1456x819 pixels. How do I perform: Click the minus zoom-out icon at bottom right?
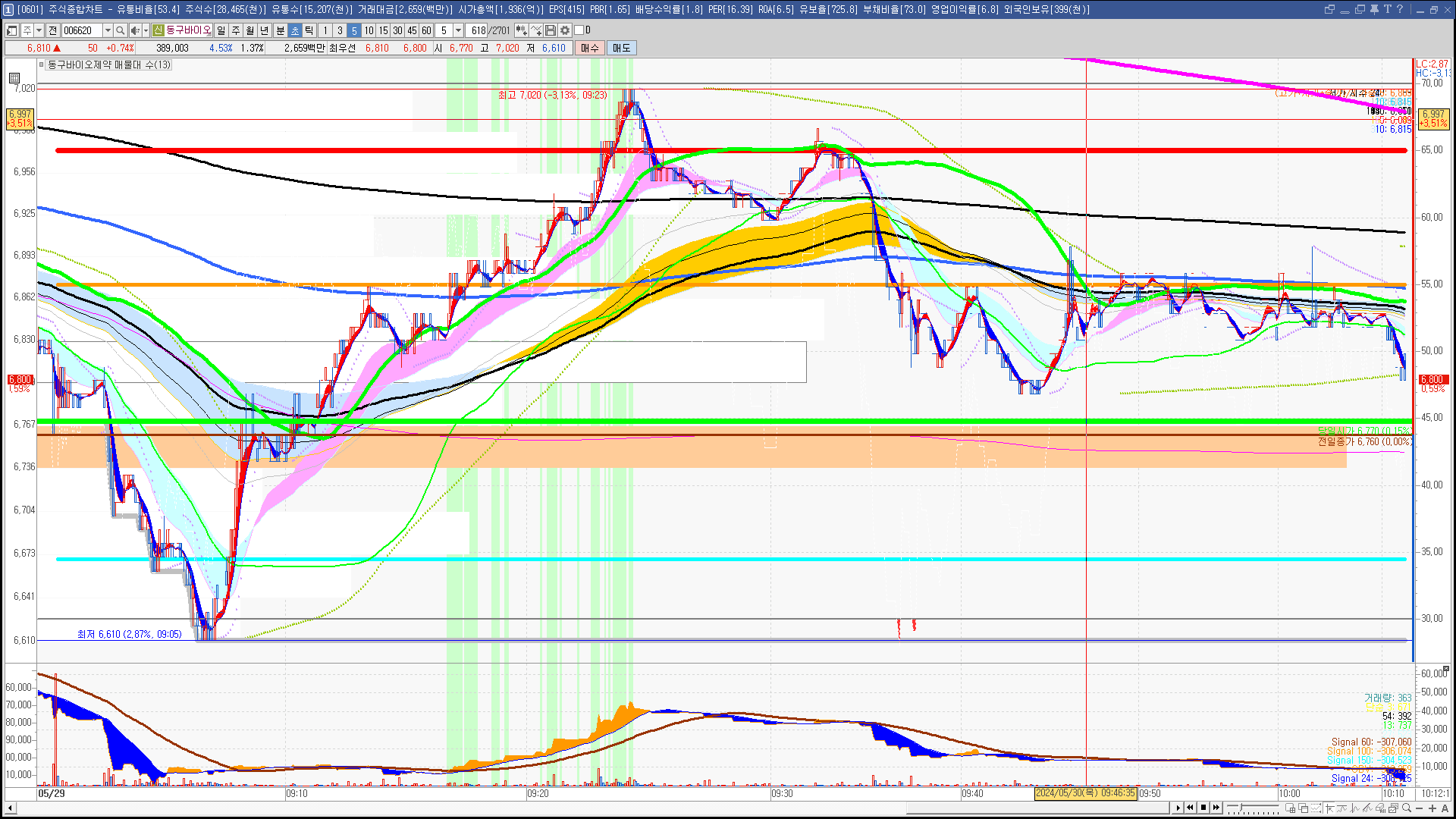tap(1420, 808)
